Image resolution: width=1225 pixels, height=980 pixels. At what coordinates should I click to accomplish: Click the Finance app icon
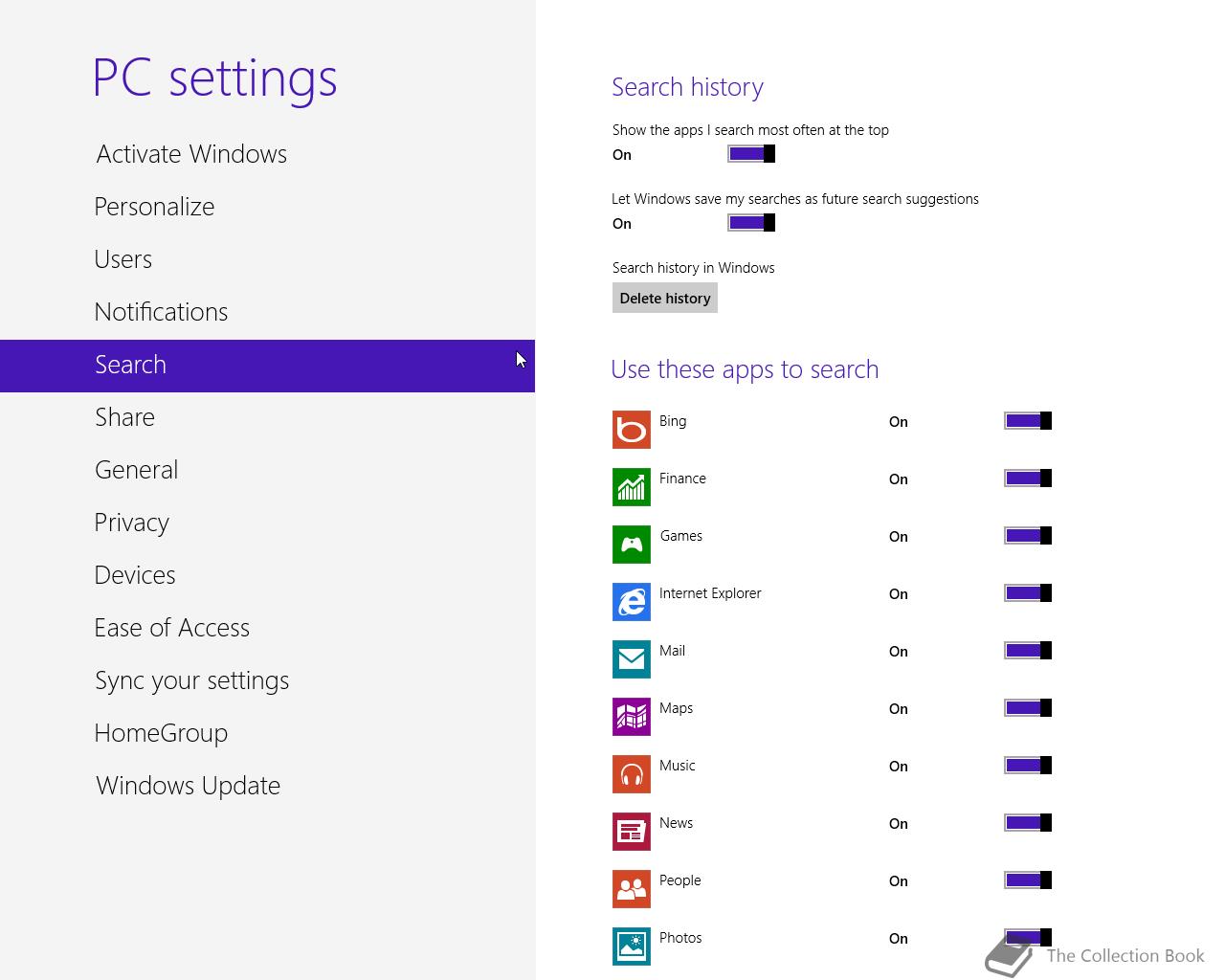click(632, 487)
